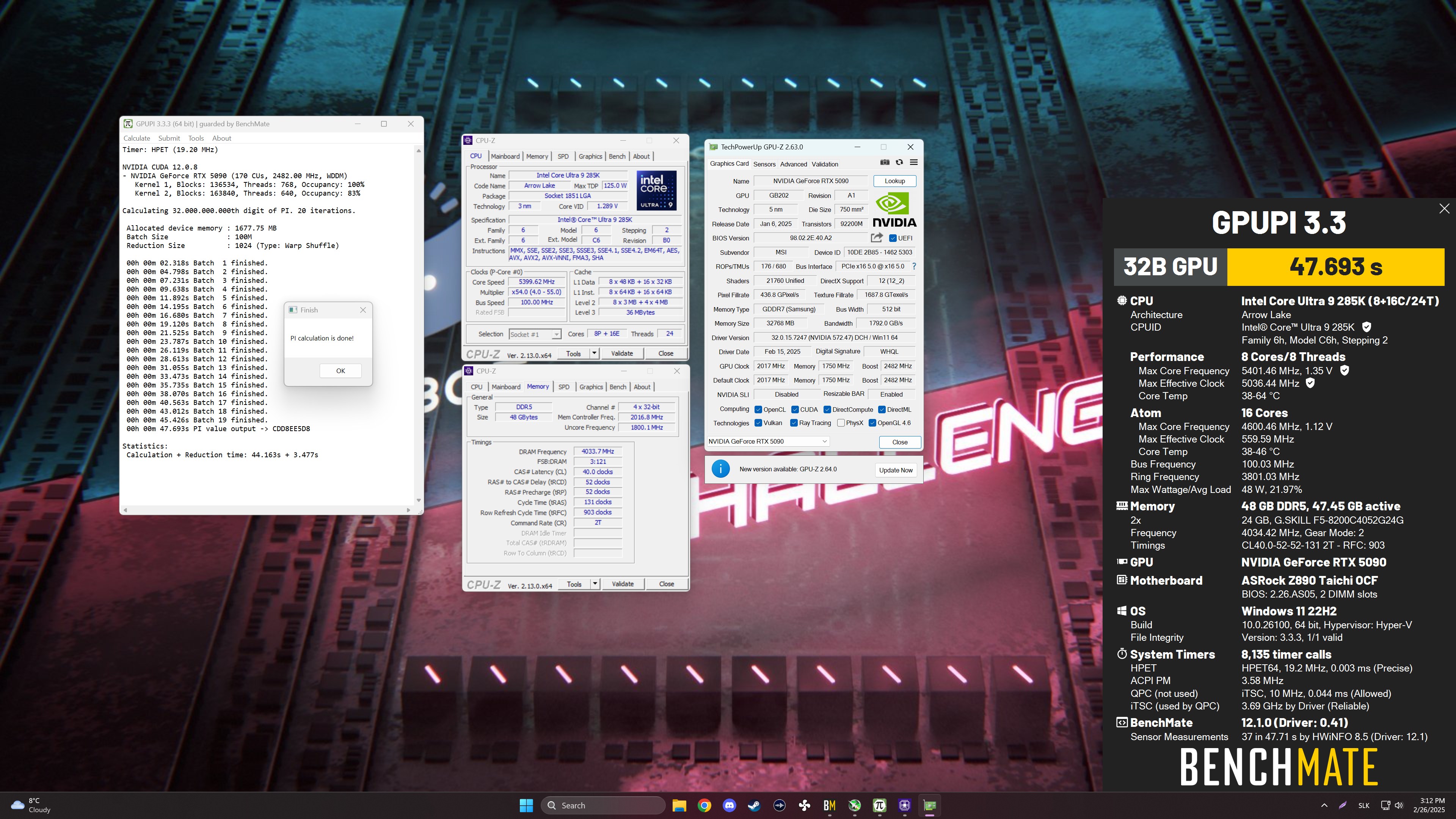
Task: Open the weather widget showing 8°C Cloudy
Action: [31, 805]
